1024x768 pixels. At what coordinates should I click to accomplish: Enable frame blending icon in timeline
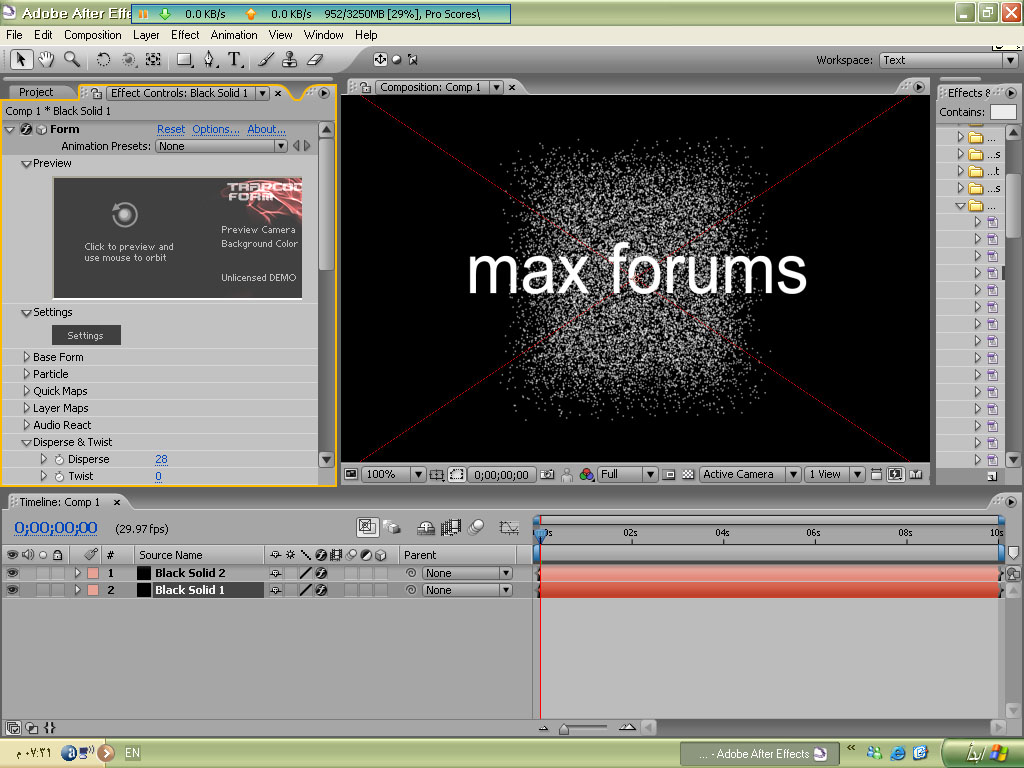451,527
